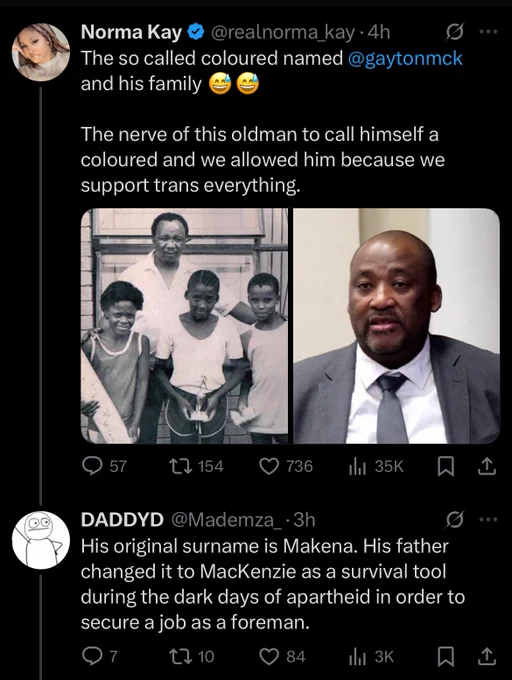This screenshot has height=680, width=512.
Task: Open the black-and-white family photo
Action: tap(184, 326)
